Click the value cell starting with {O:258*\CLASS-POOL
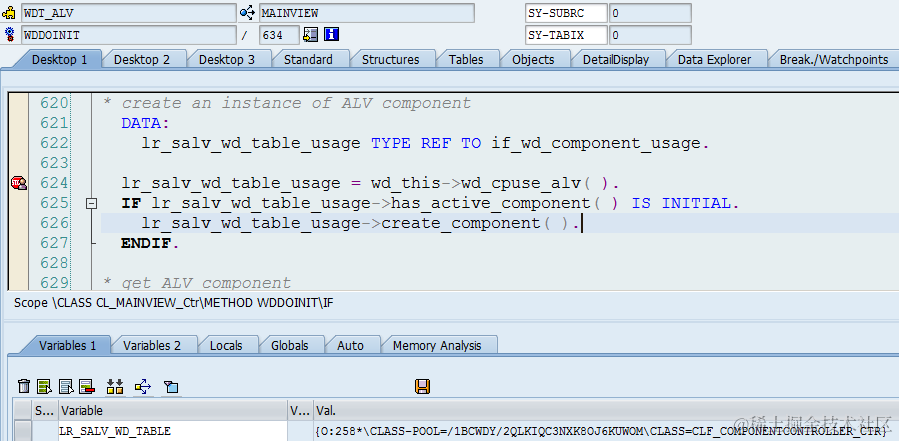Viewport: 899px width, 441px height. click(x=606, y=431)
